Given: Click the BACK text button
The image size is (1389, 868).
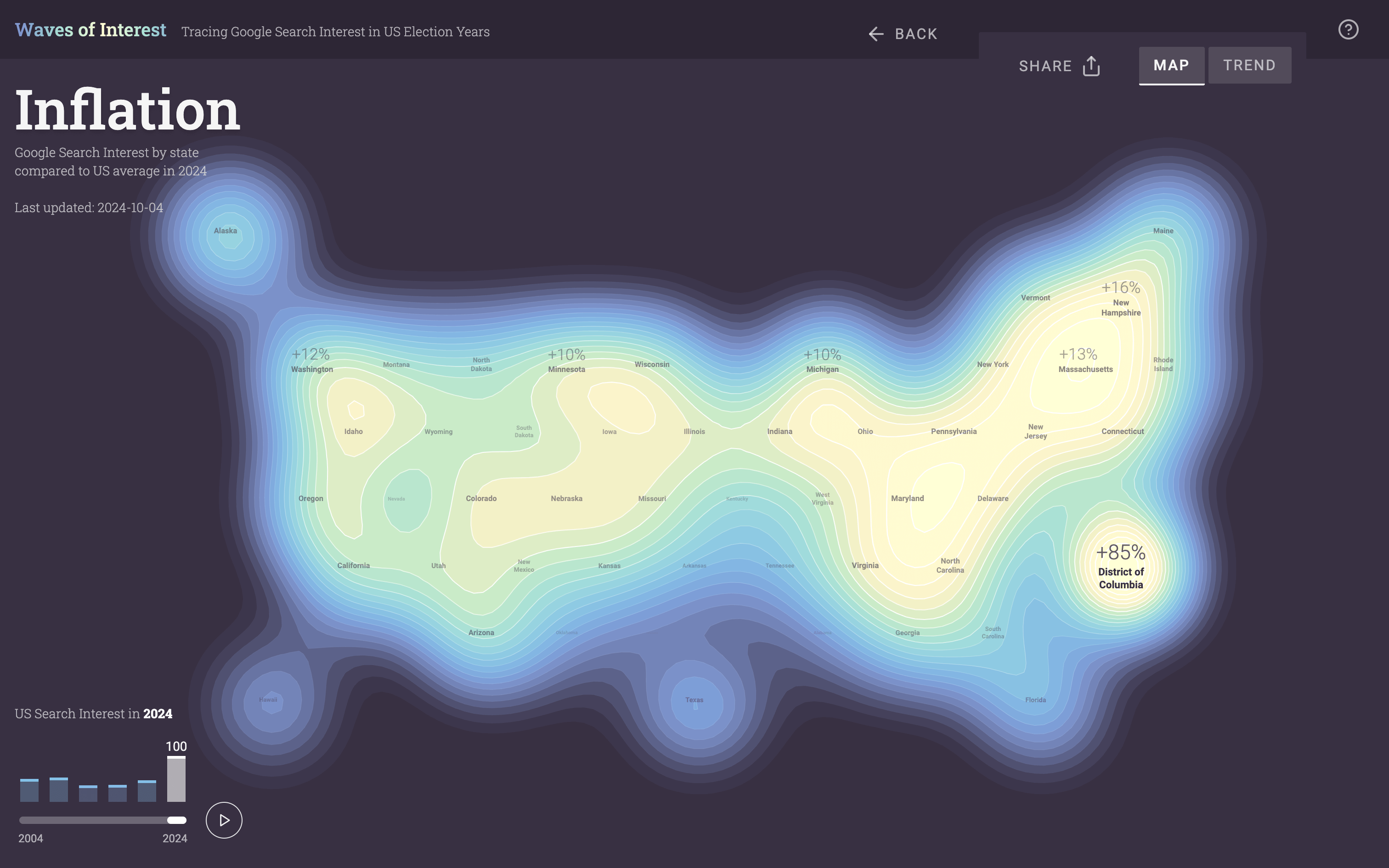Looking at the screenshot, I should [x=916, y=34].
